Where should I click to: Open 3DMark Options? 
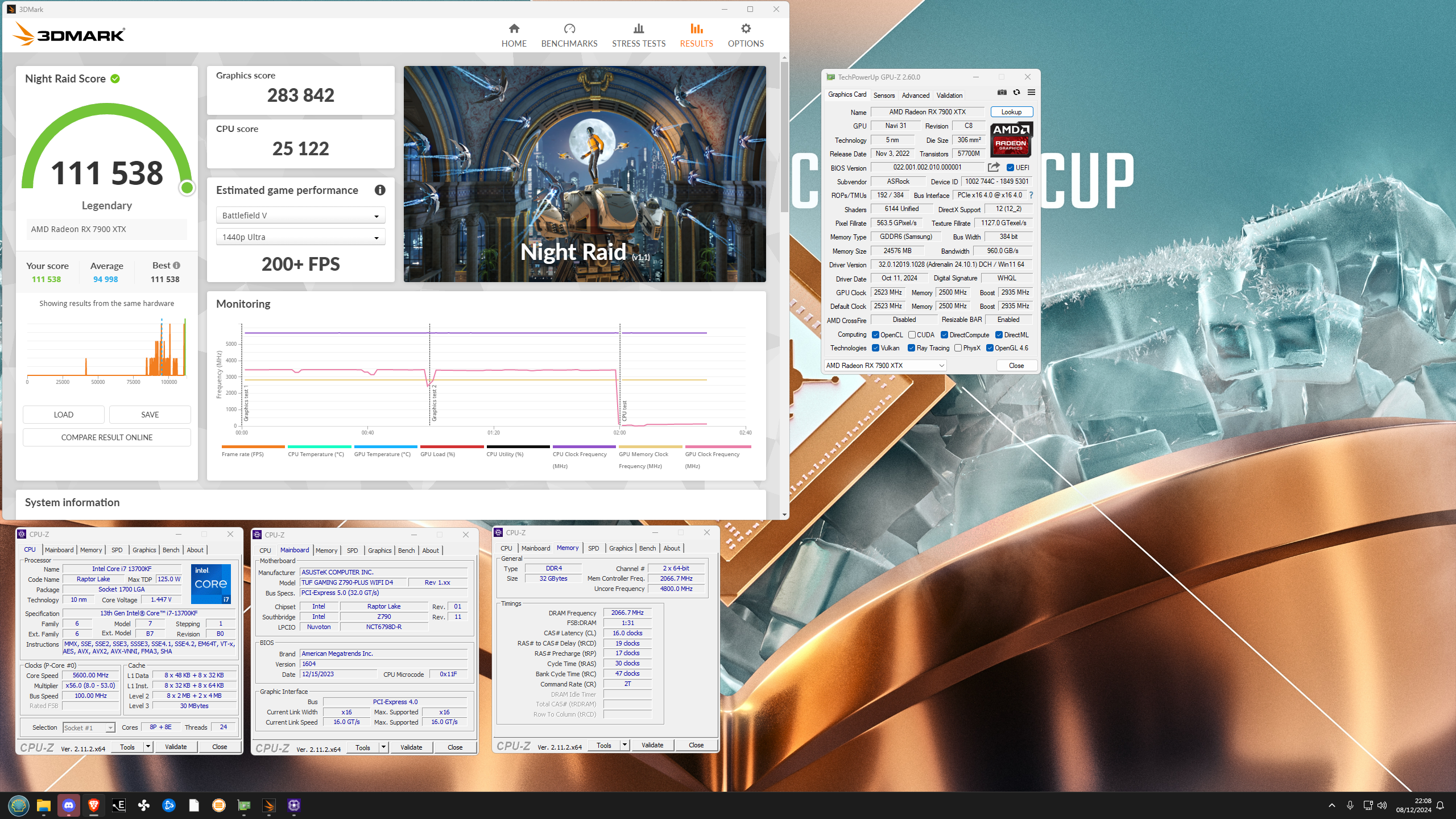[x=746, y=35]
